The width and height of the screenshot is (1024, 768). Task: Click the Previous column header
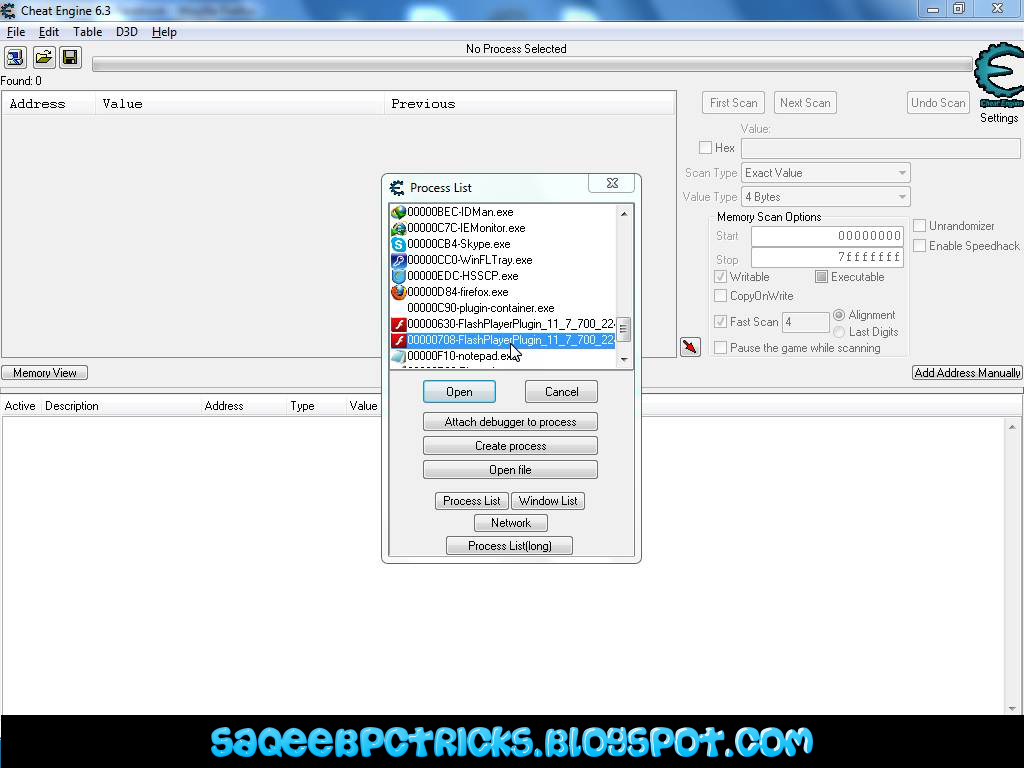pyautogui.click(x=529, y=104)
